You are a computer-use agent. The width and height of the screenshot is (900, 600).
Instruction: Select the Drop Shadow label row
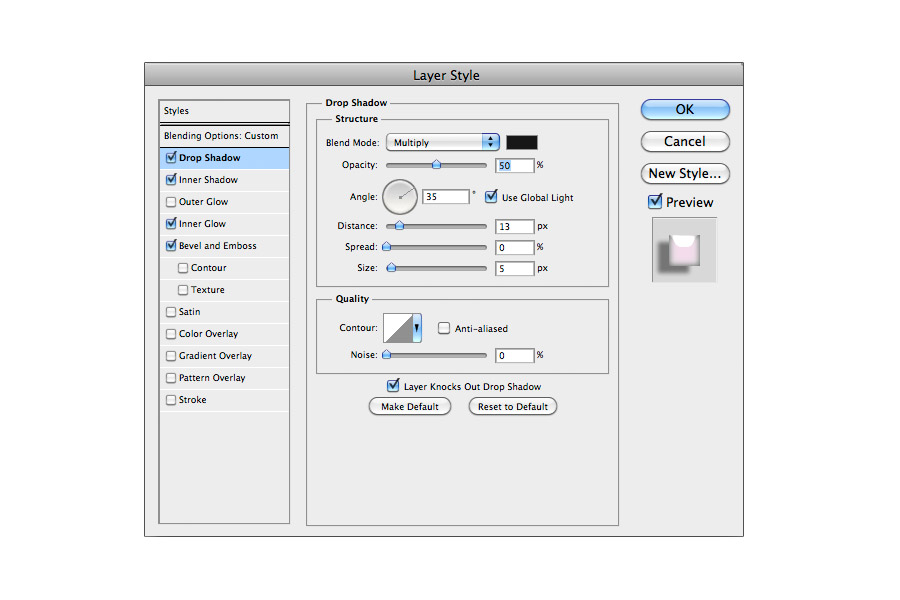click(x=224, y=157)
